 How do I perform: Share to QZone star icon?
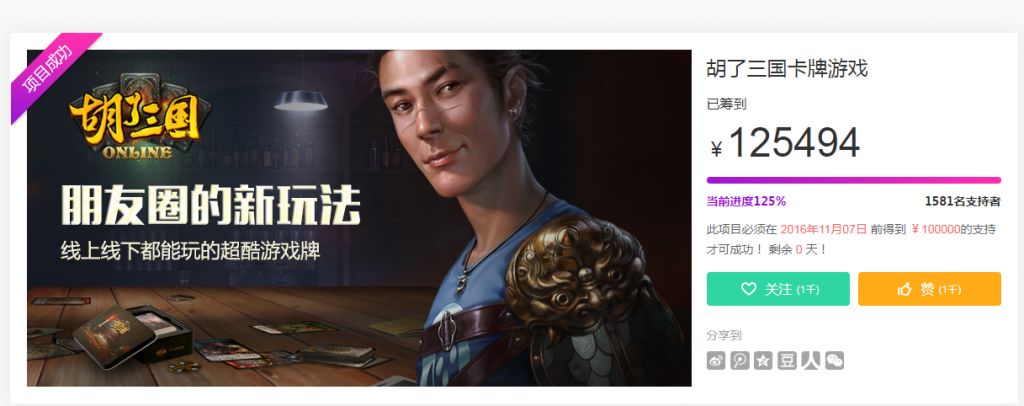point(763,360)
